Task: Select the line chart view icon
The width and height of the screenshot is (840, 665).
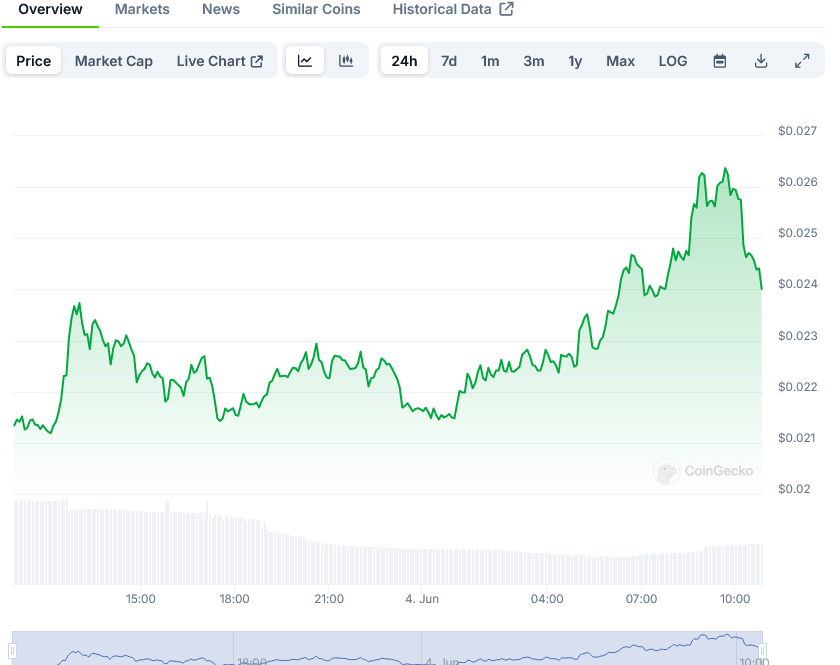Action: [305, 61]
